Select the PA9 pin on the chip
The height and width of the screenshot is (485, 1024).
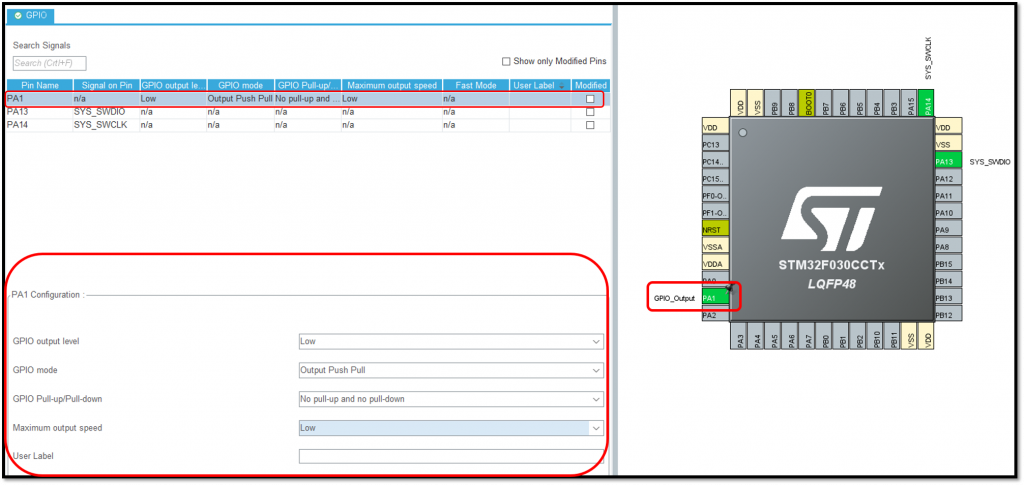(949, 230)
